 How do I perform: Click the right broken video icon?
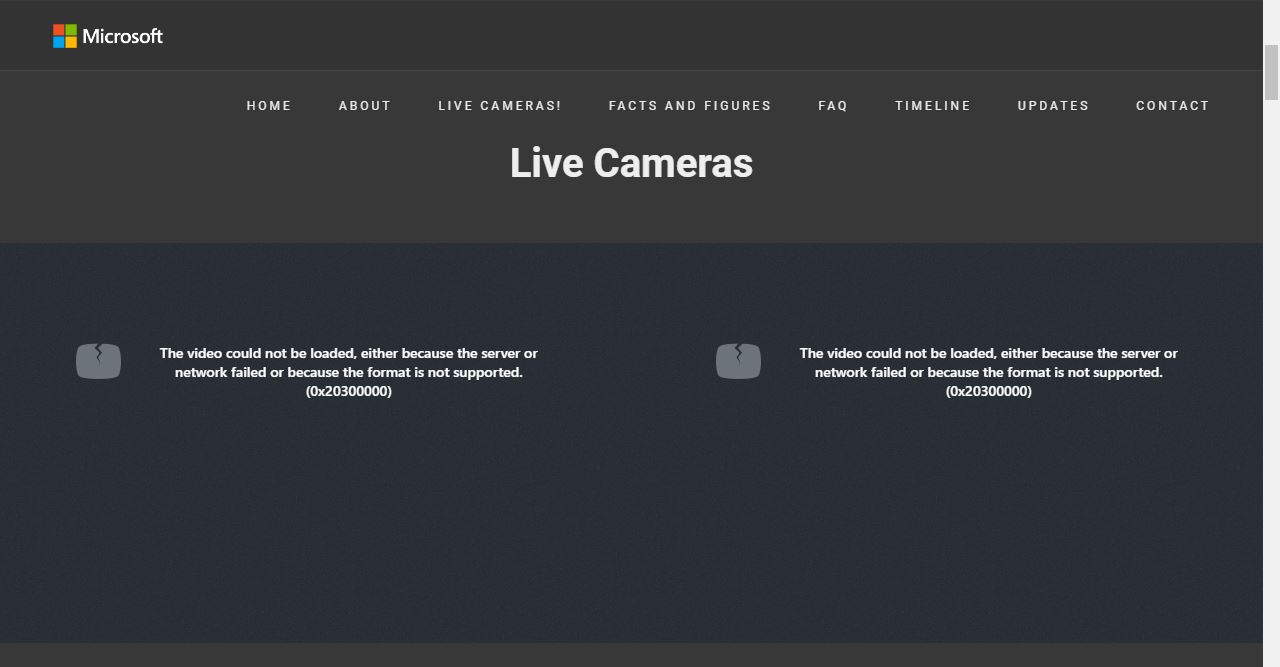[738, 361]
